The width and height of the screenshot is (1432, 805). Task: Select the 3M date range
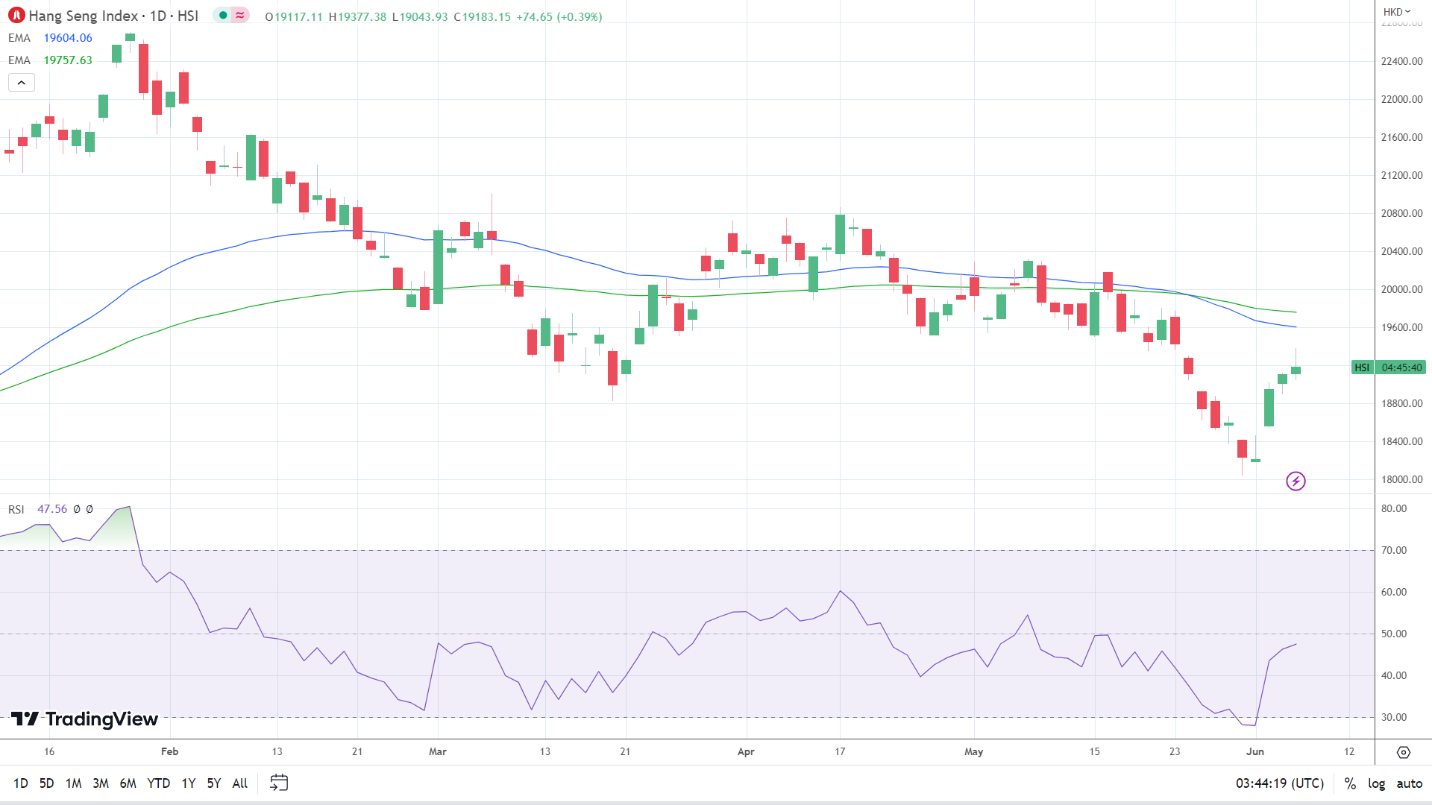[x=100, y=783]
